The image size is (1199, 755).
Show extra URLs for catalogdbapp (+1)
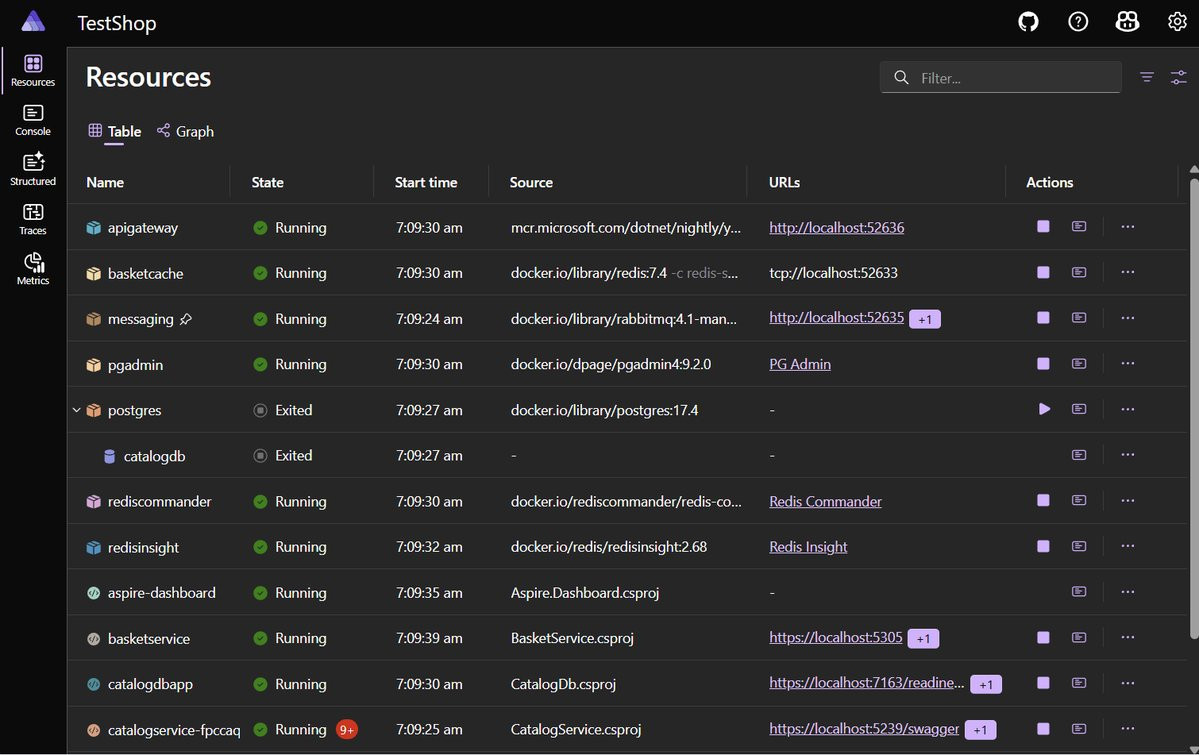point(986,684)
